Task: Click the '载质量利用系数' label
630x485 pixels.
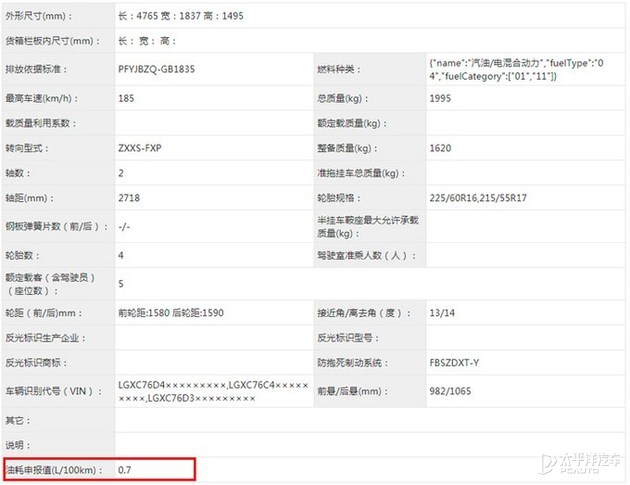Action: (41, 123)
